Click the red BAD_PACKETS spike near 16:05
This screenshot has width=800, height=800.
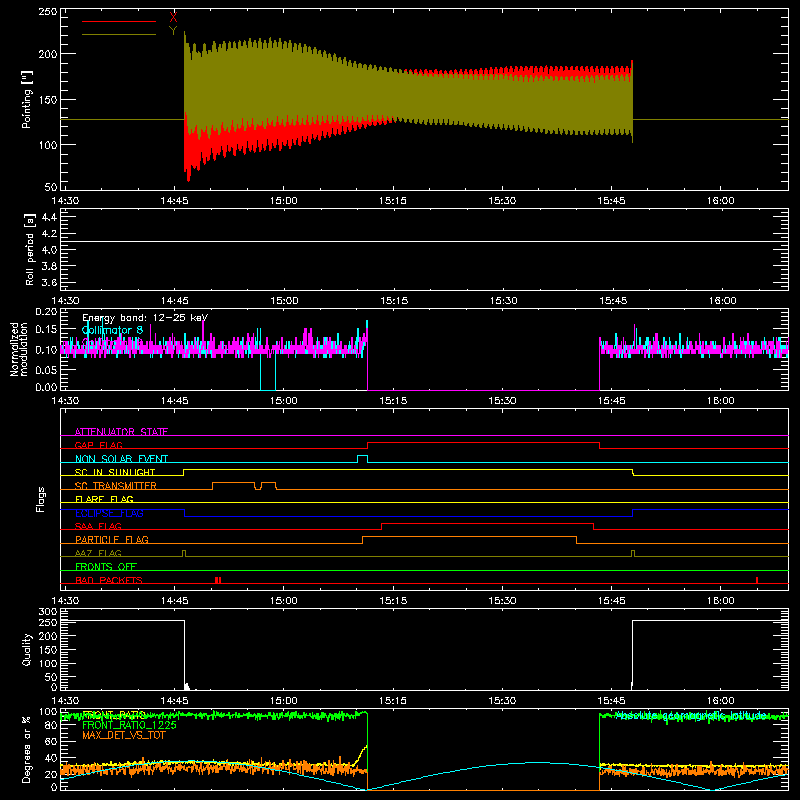[x=757, y=580]
